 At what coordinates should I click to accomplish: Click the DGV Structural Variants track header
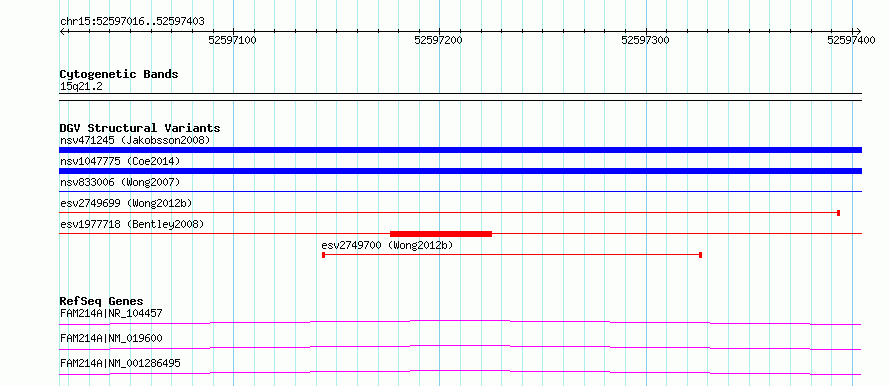(140, 128)
